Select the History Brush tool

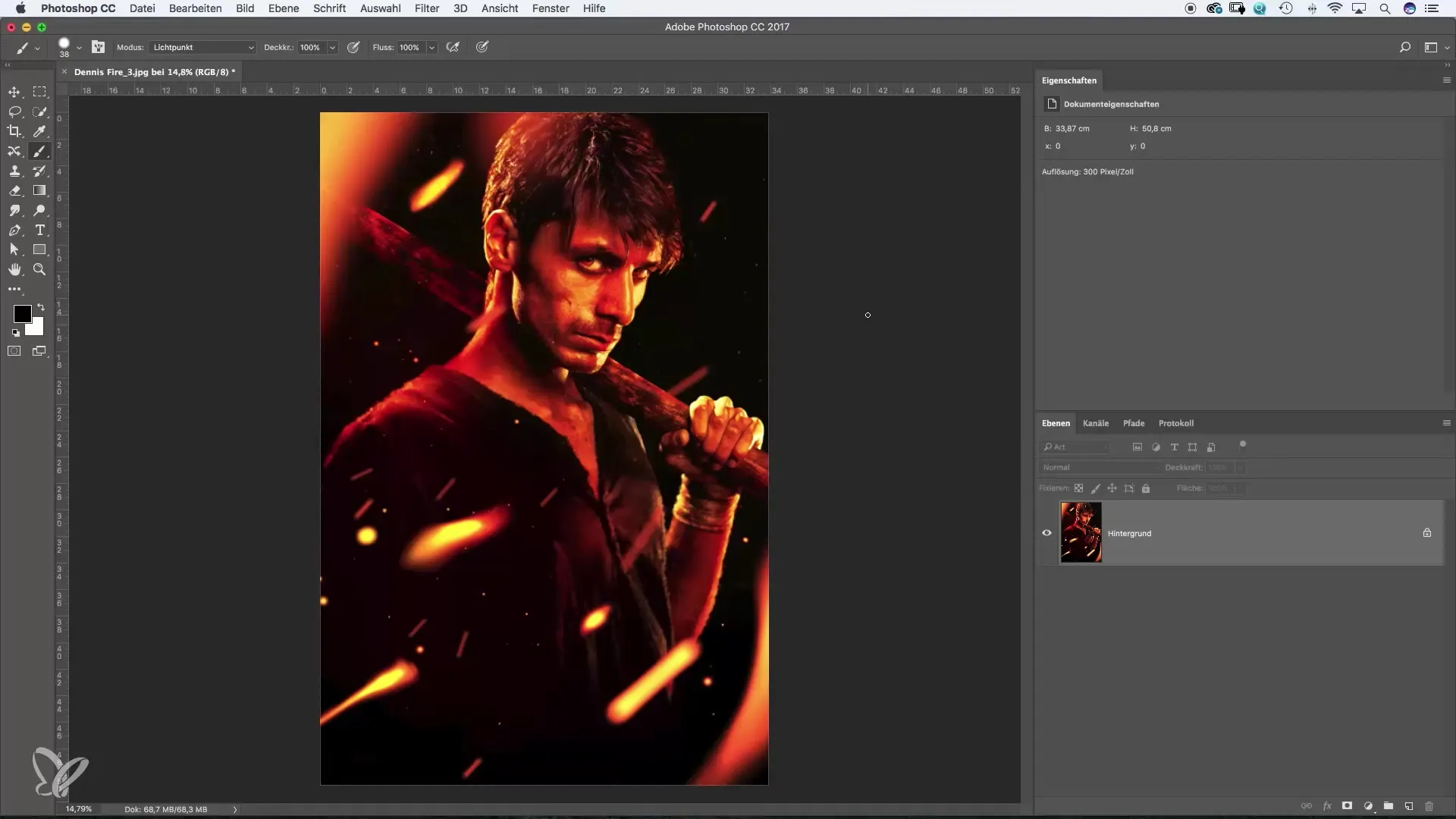39,171
